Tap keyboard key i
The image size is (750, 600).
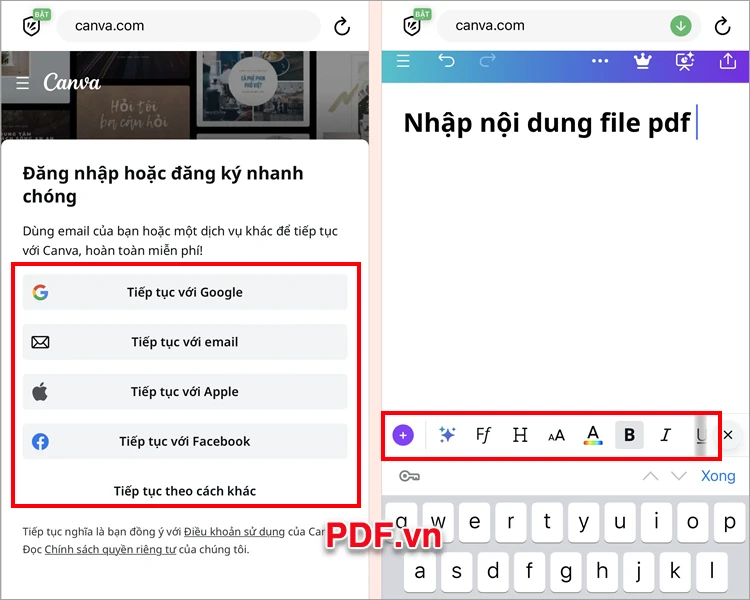656,522
